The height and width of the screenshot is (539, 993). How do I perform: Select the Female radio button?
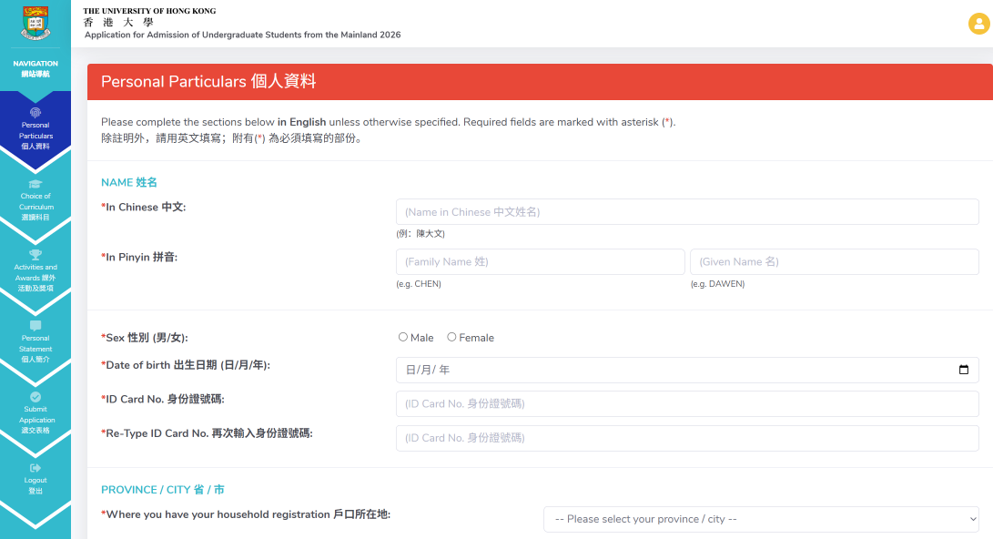pyautogui.click(x=452, y=337)
